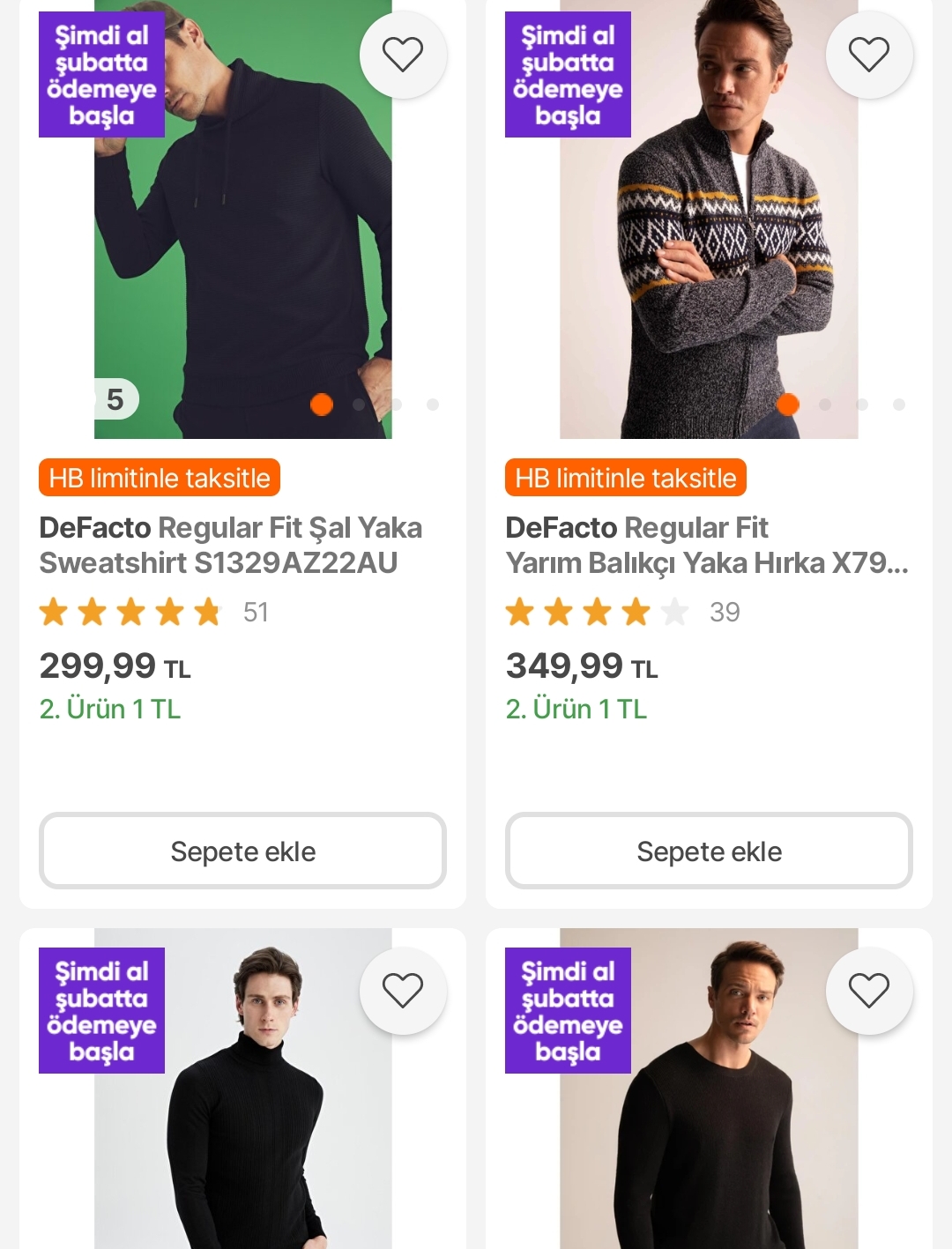Open DeFacto Şal Yaka Sweatshirt product title
Screen dimensions: 952x1249
tap(231, 545)
